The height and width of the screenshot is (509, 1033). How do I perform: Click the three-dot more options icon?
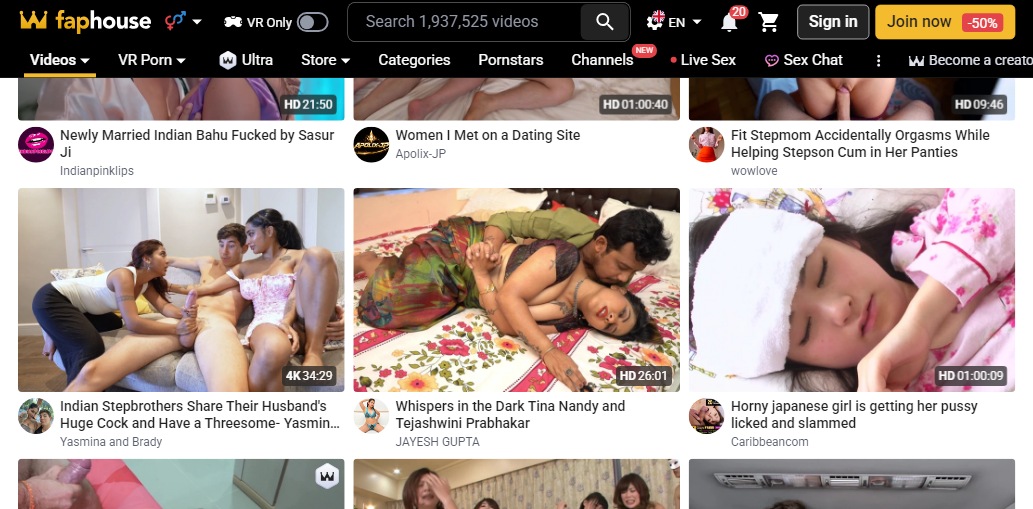tap(879, 60)
